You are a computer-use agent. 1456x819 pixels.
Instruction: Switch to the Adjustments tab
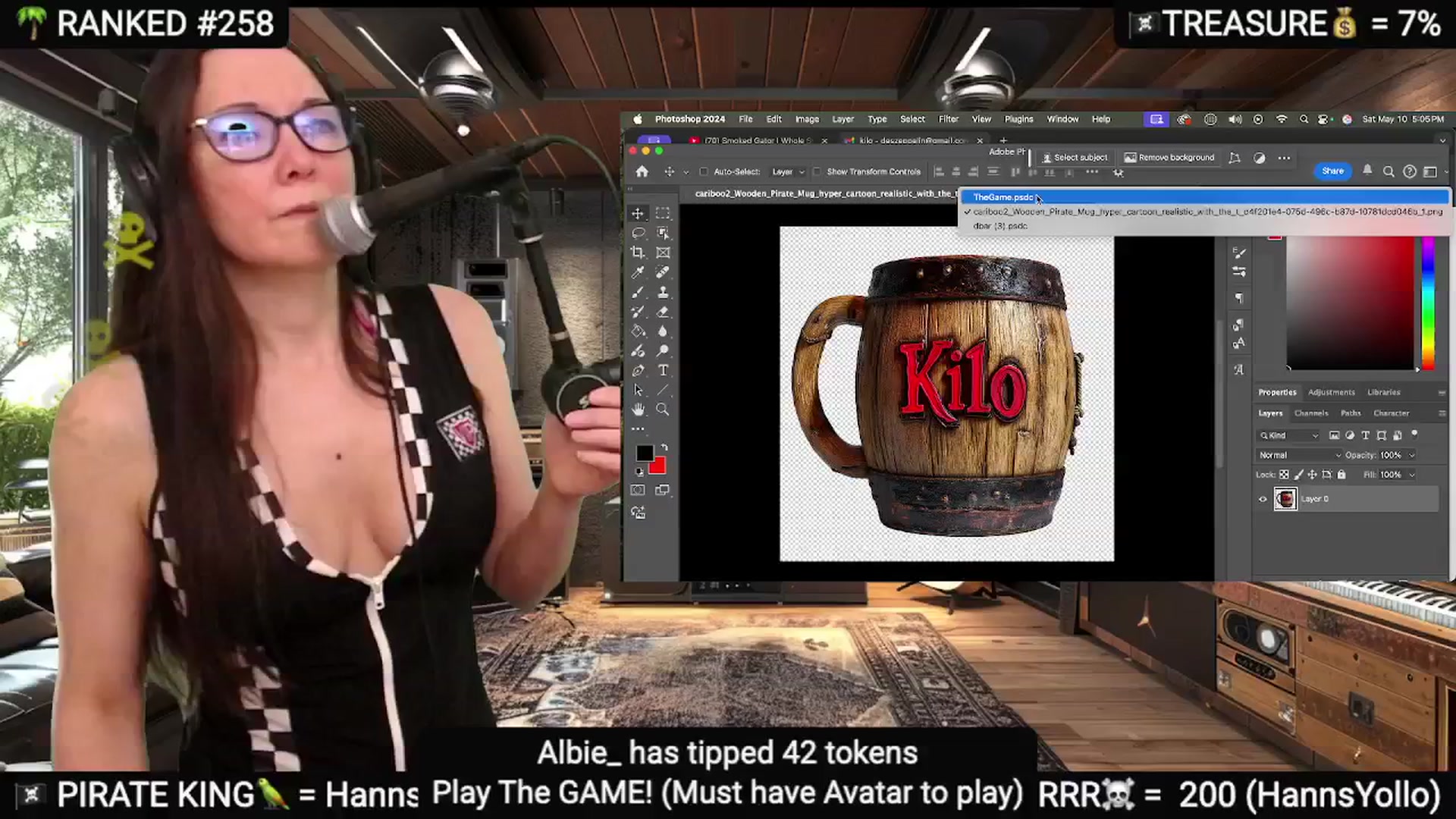pyautogui.click(x=1332, y=393)
